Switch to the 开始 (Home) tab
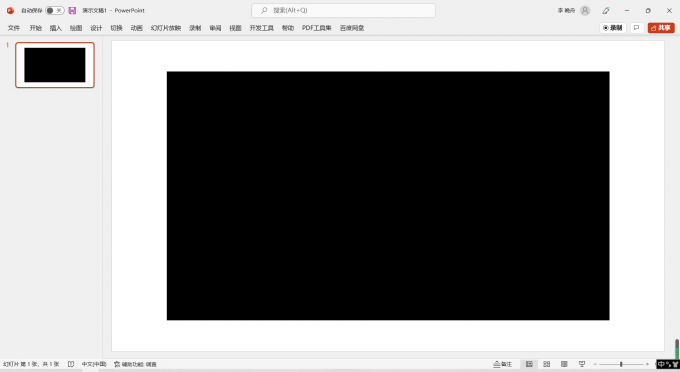 coord(36,28)
